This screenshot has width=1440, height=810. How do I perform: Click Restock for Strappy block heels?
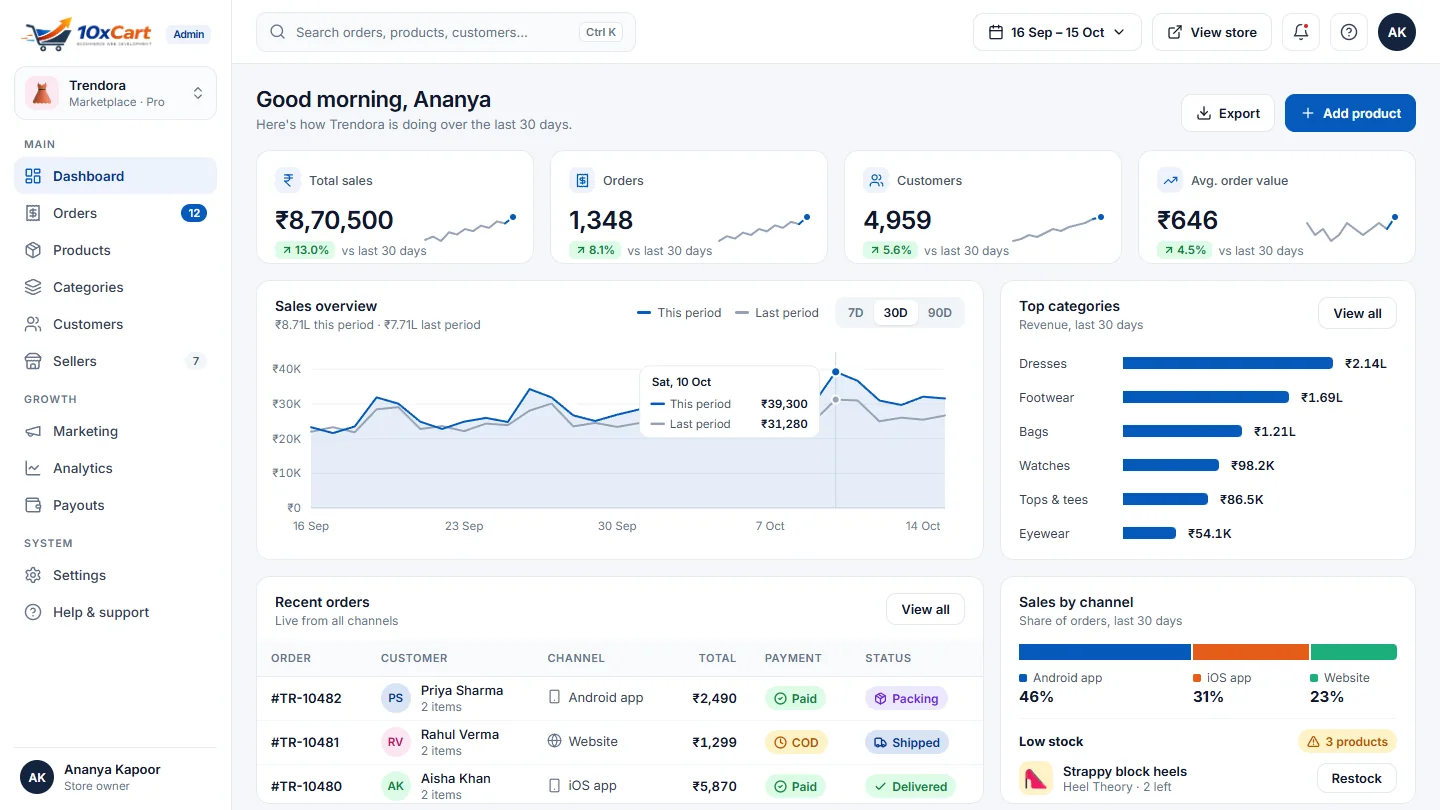click(1357, 778)
